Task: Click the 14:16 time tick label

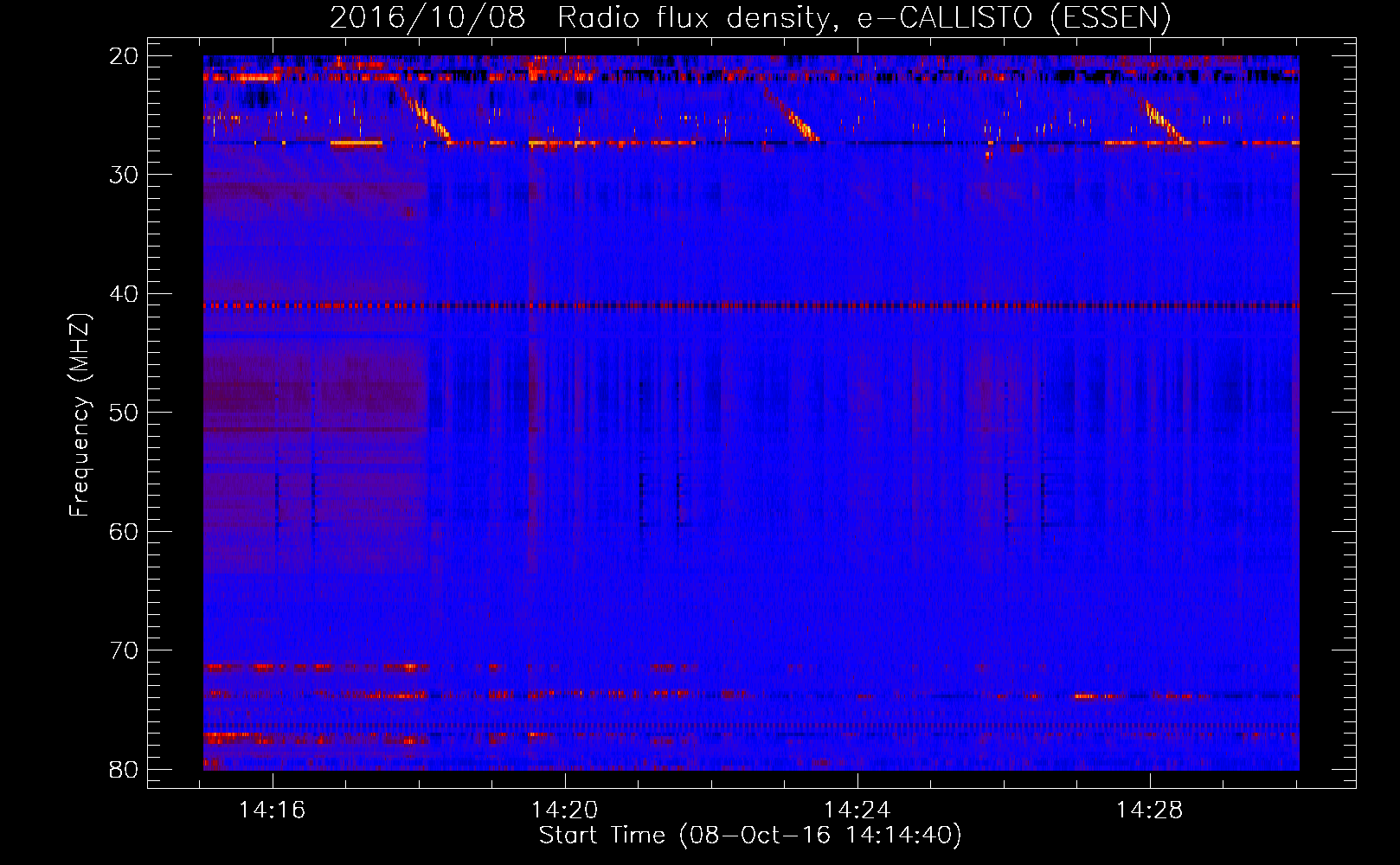Action: tap(273, 811)
